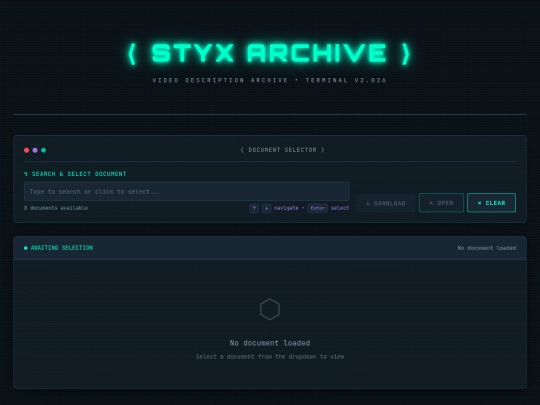
Task: Click the Download button
Action: 386,203
